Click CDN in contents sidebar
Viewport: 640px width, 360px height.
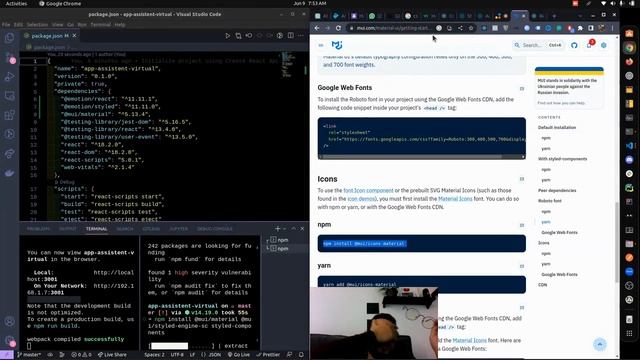(x=542, y=285)
